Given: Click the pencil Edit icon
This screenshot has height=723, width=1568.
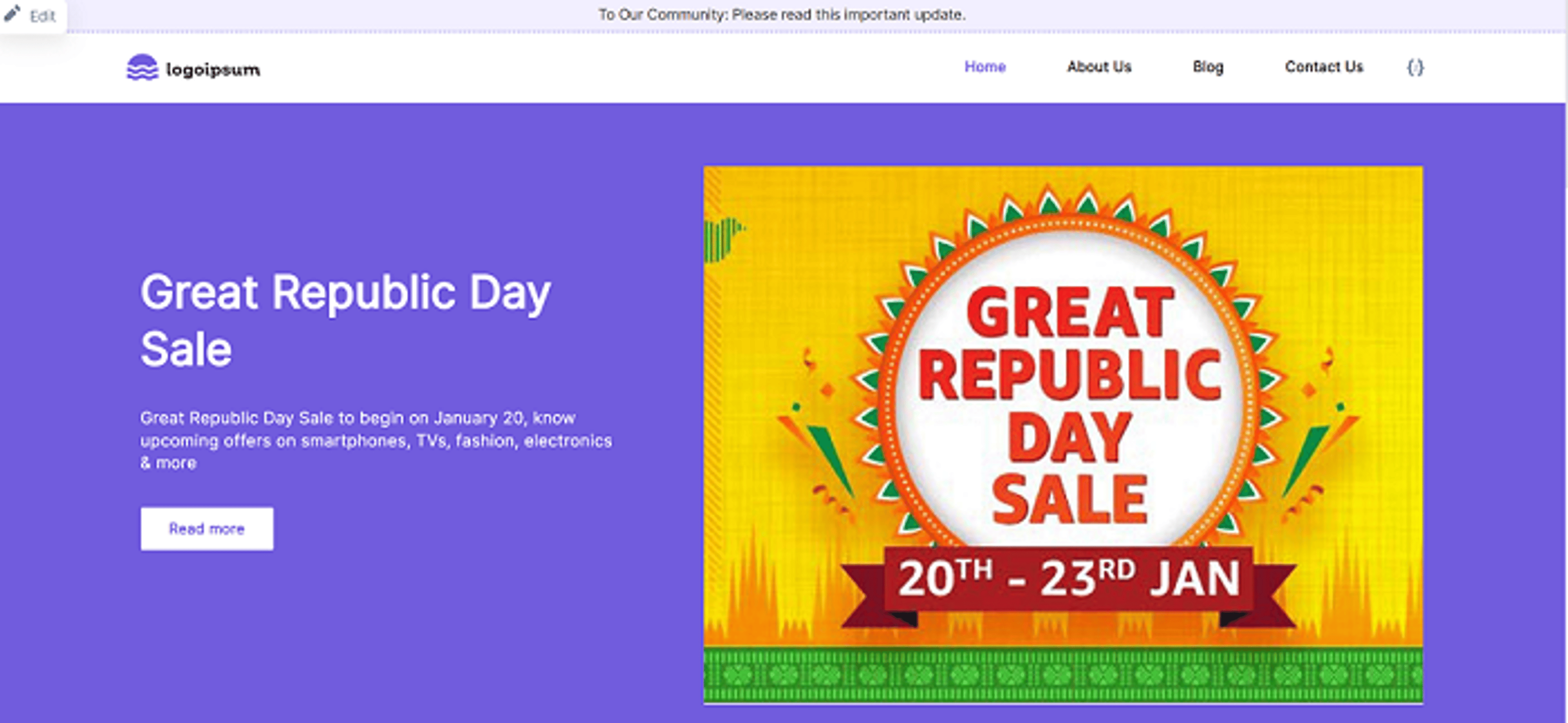Looking at the screenshot, I should point(12,13).
